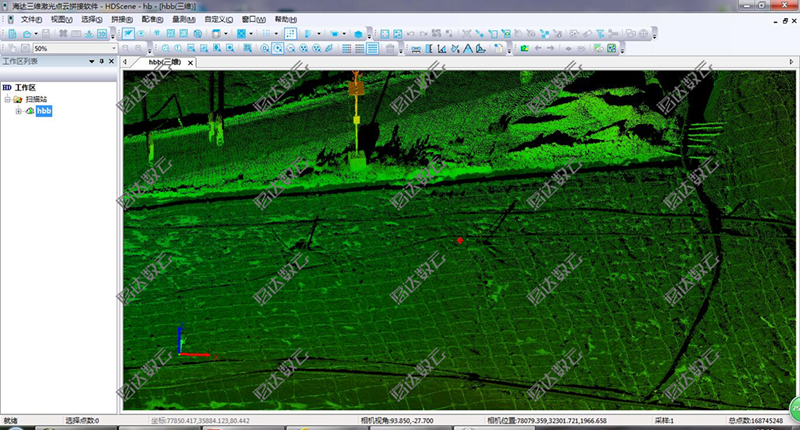Expand the hbb scan station node
This screenshot has height=430, width=800.
[x=18, y=111]
